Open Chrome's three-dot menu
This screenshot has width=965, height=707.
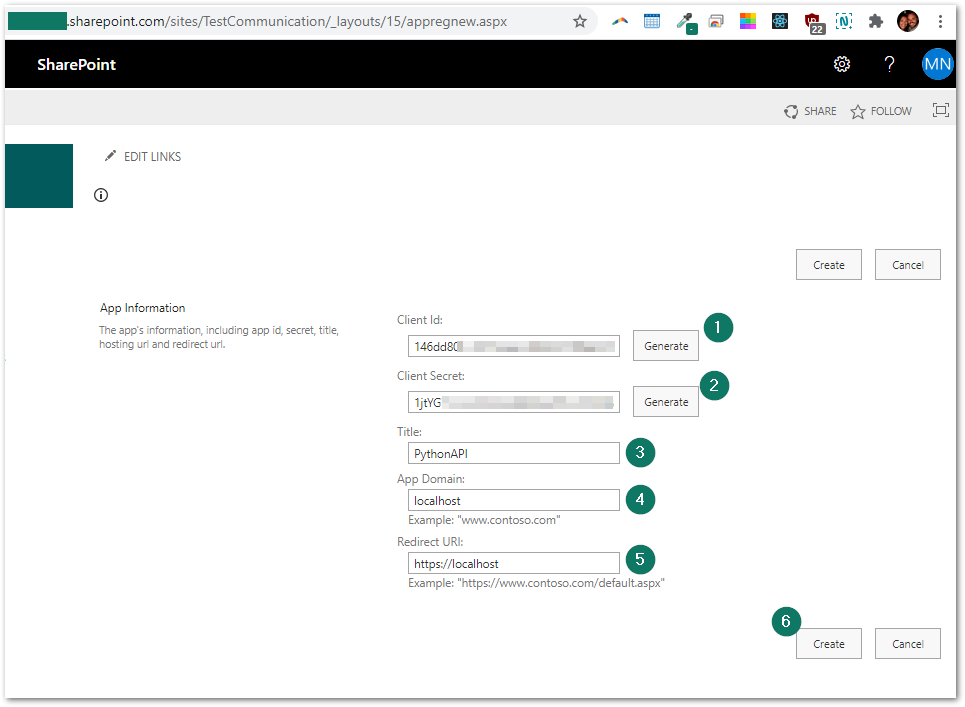[x=940, y=20]
